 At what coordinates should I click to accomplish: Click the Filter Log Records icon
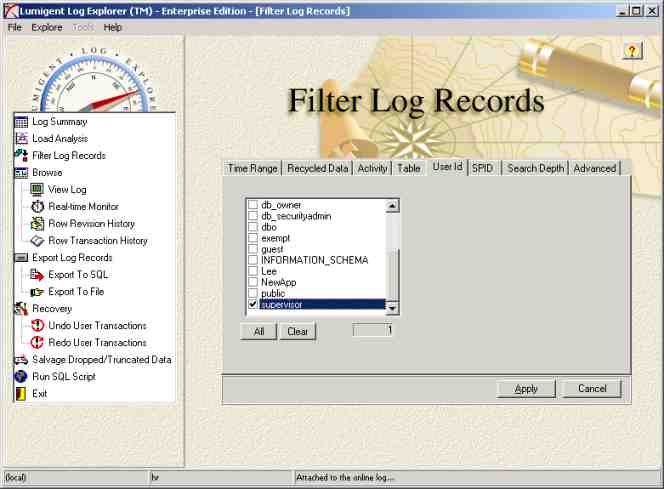(21, 155)
